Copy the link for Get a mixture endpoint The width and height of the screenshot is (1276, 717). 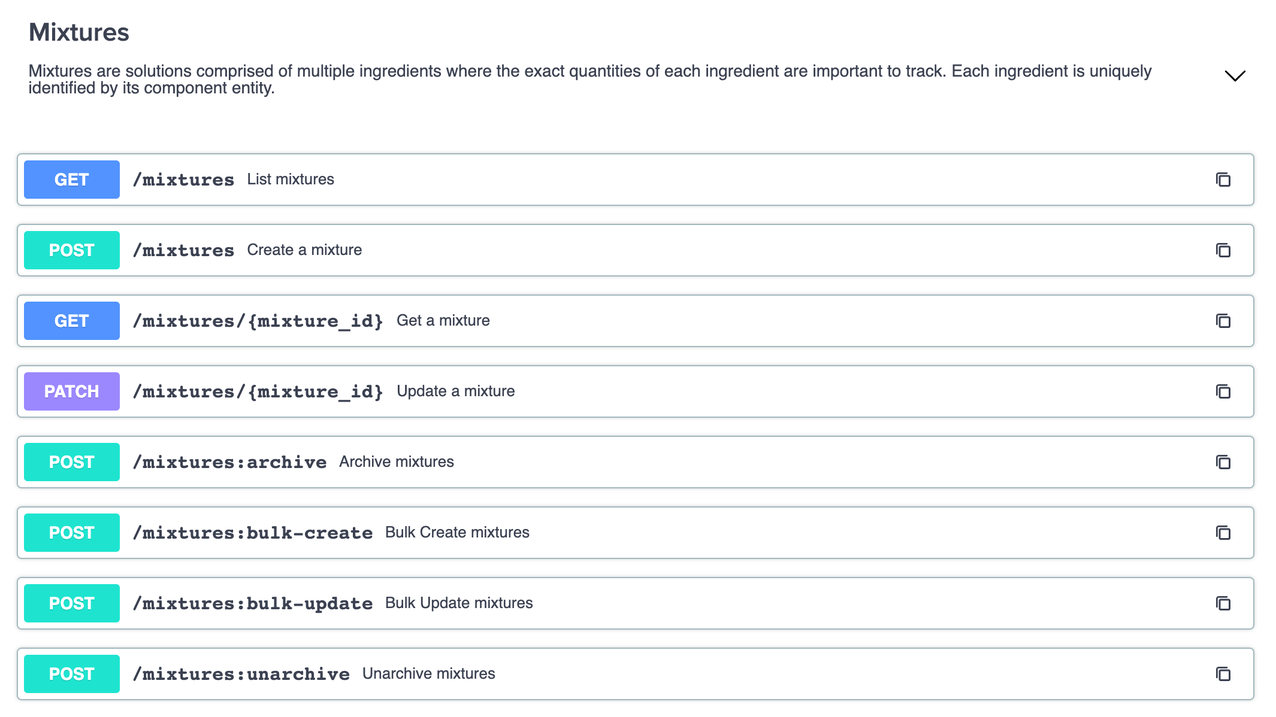[1223, 320]
